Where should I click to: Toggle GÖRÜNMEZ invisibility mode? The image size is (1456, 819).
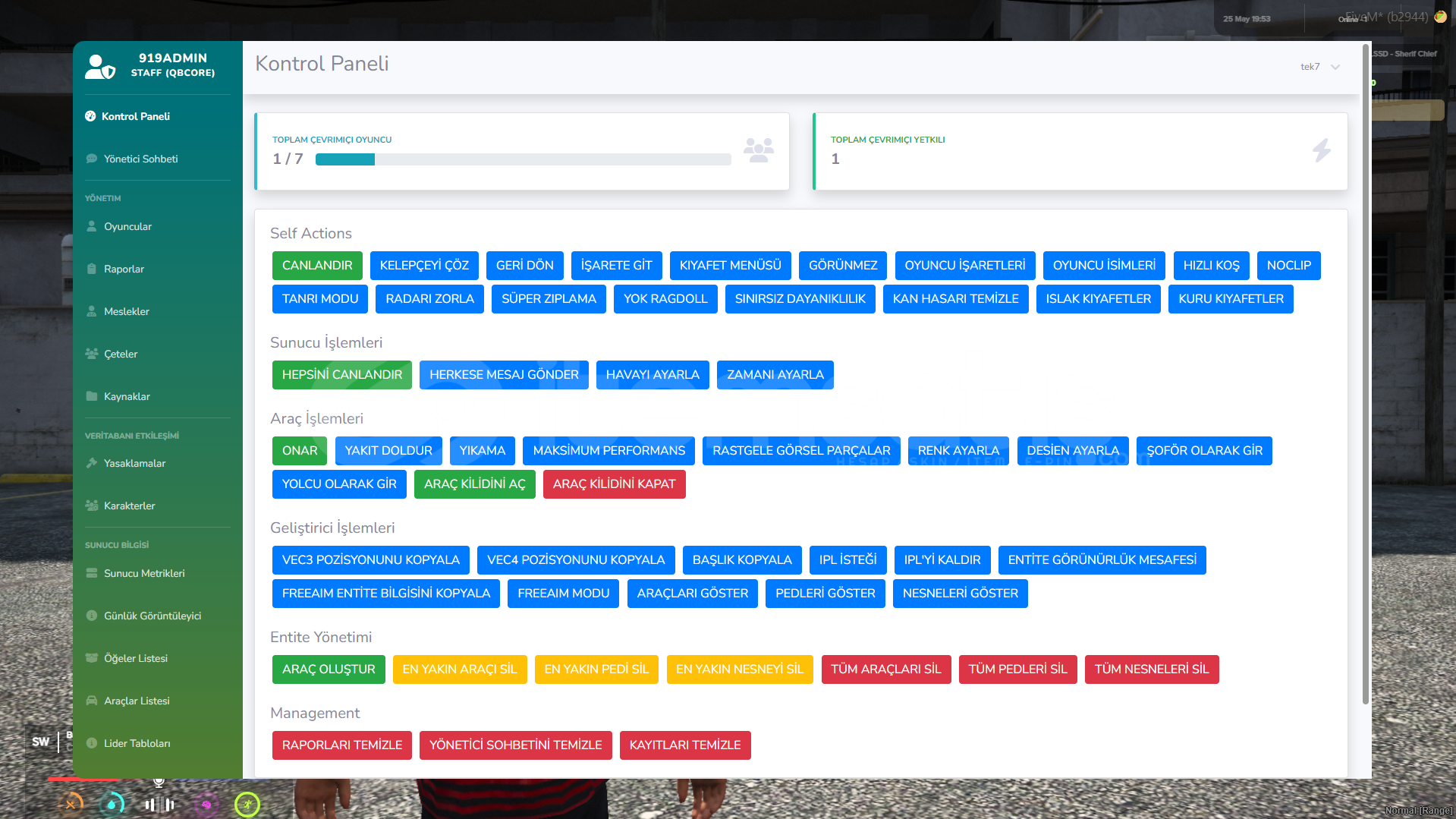pos(843,266)
